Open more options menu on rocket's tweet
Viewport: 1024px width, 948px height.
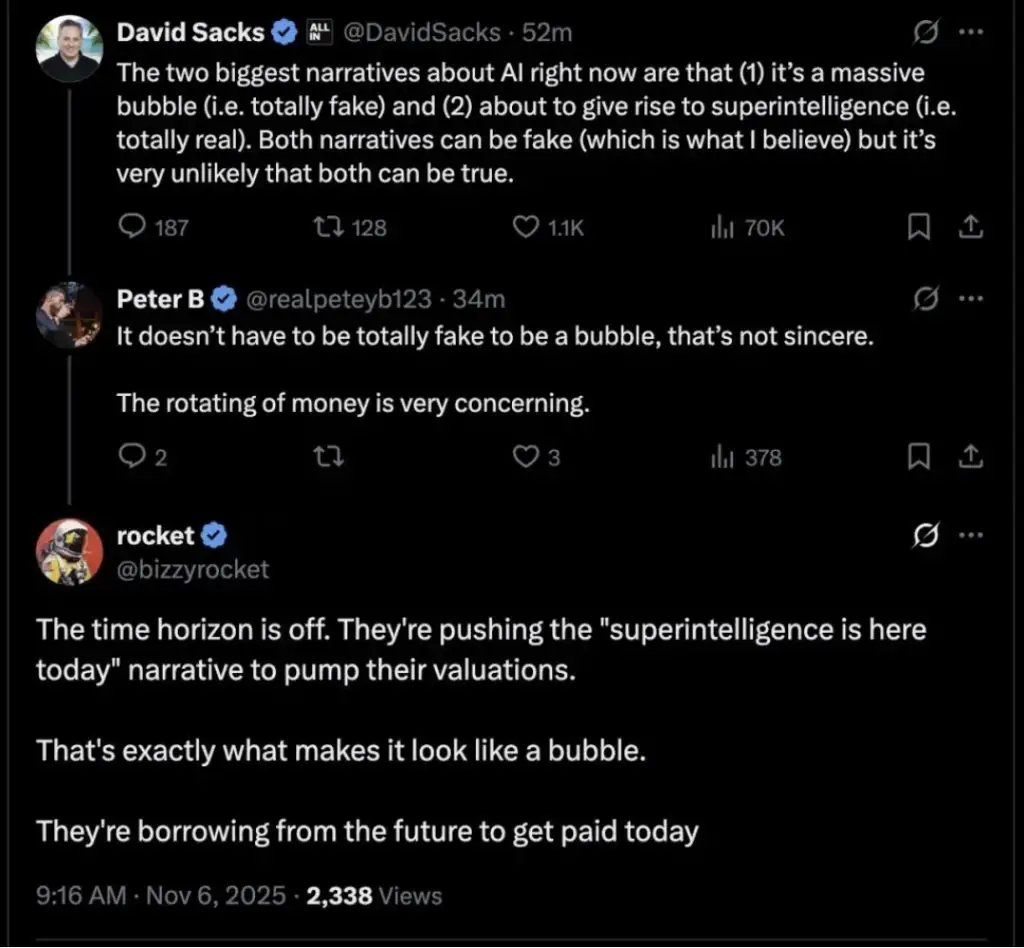(971, 536)
